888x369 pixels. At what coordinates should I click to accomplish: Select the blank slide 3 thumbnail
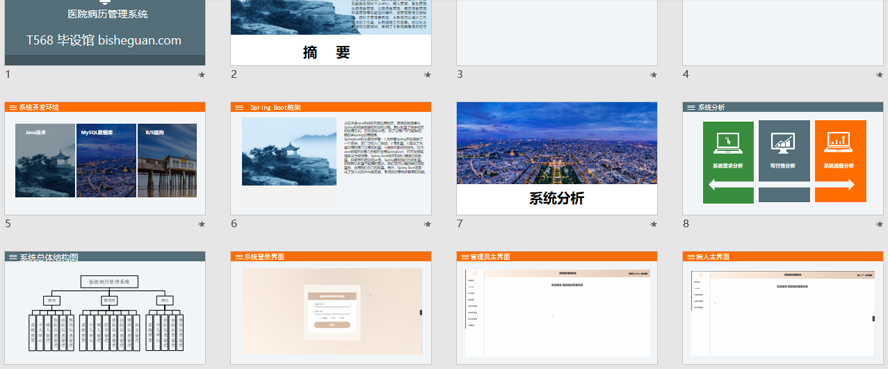[x=557, y=32]
